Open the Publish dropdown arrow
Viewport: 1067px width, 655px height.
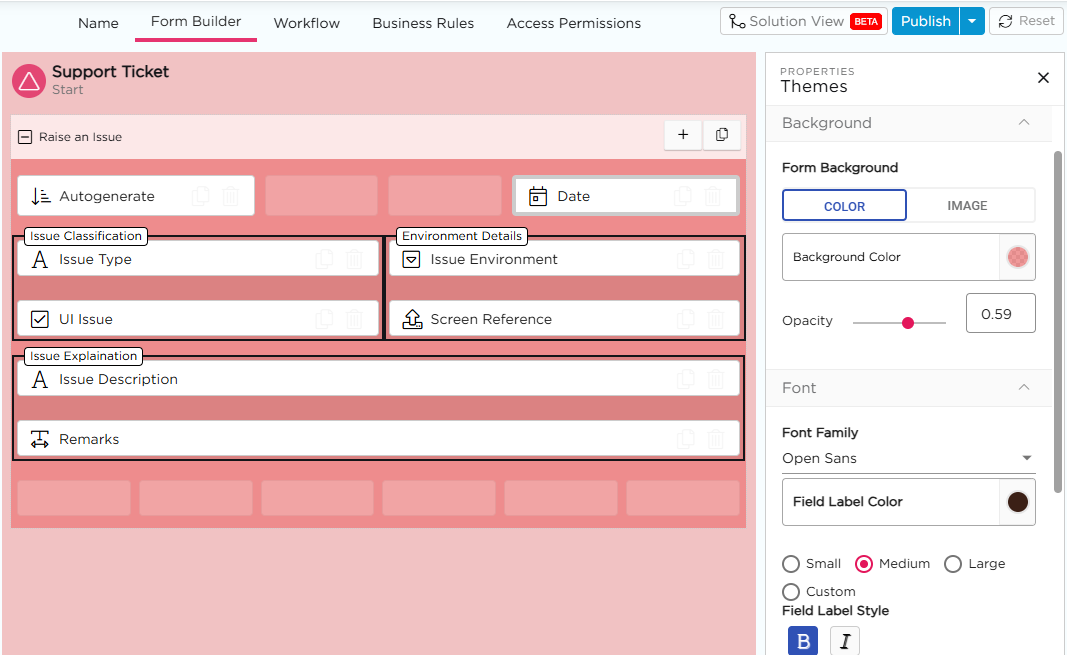[972, 21]
